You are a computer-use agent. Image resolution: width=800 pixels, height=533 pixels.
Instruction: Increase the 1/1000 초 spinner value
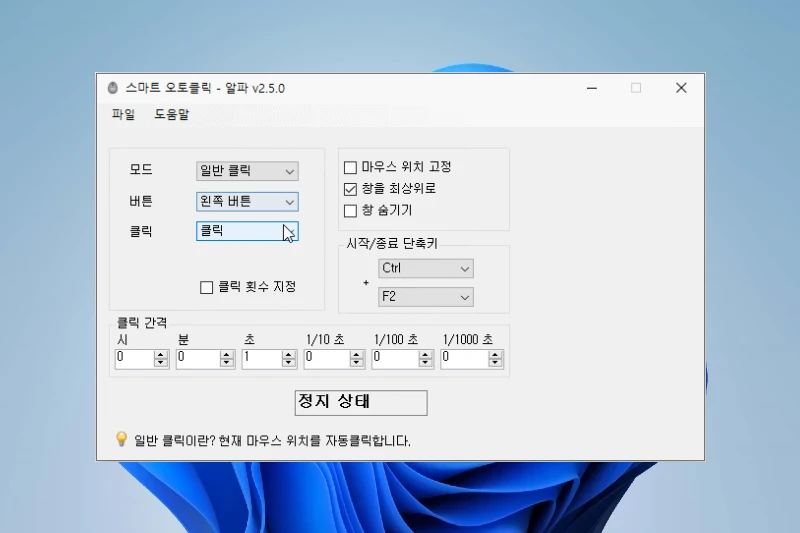(494, 354)
